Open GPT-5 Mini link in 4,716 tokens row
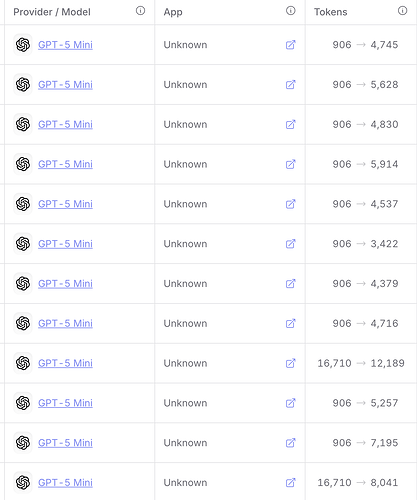Image resolution: width=417 pixels, height=500 pixels. tap(65, 323)
